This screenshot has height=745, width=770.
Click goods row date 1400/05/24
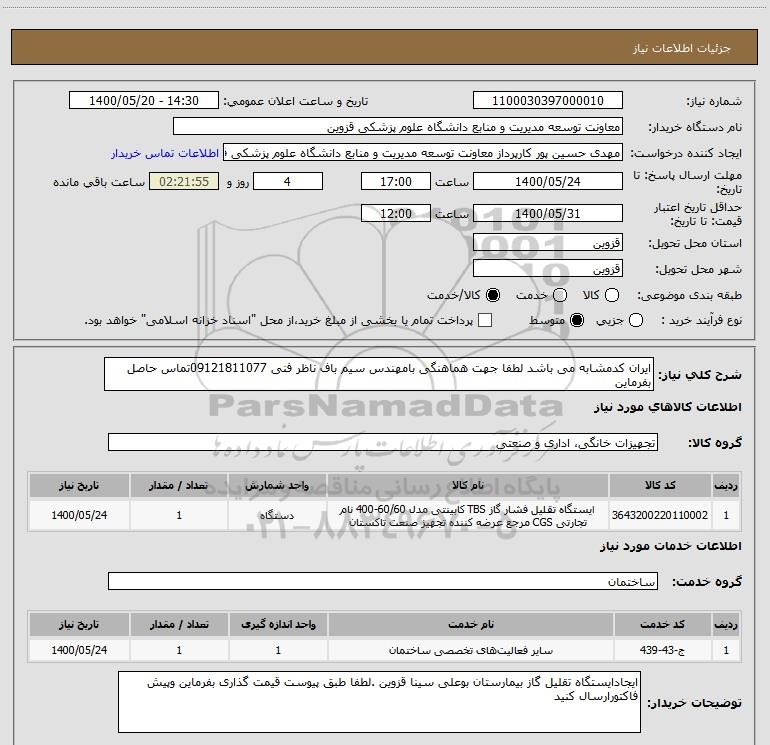(x=79, y=515)
